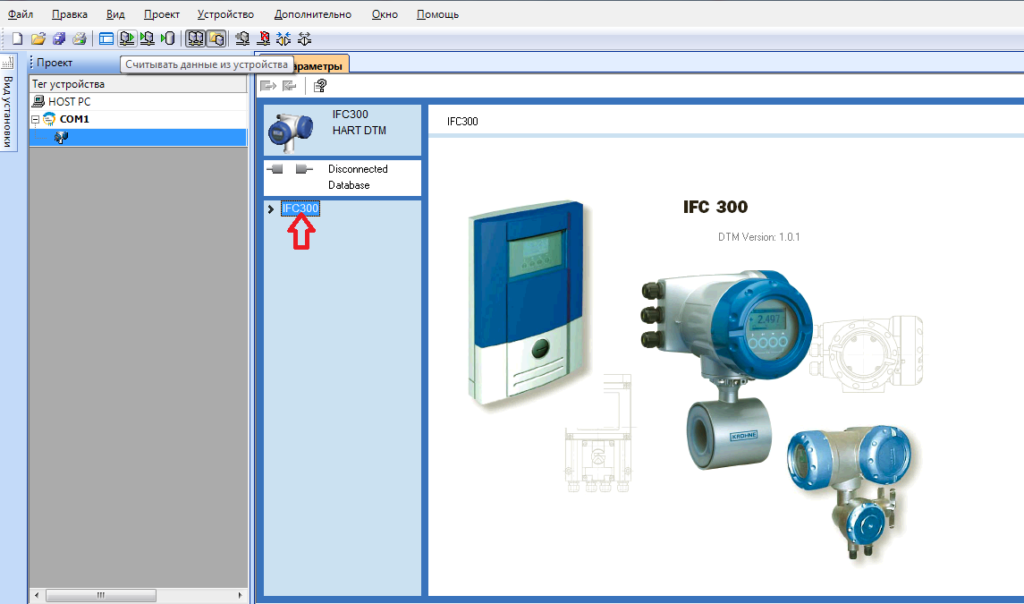Click the read data from device icon
The width and height of the screenshot is (1024, 604).
tap(127, 39)
